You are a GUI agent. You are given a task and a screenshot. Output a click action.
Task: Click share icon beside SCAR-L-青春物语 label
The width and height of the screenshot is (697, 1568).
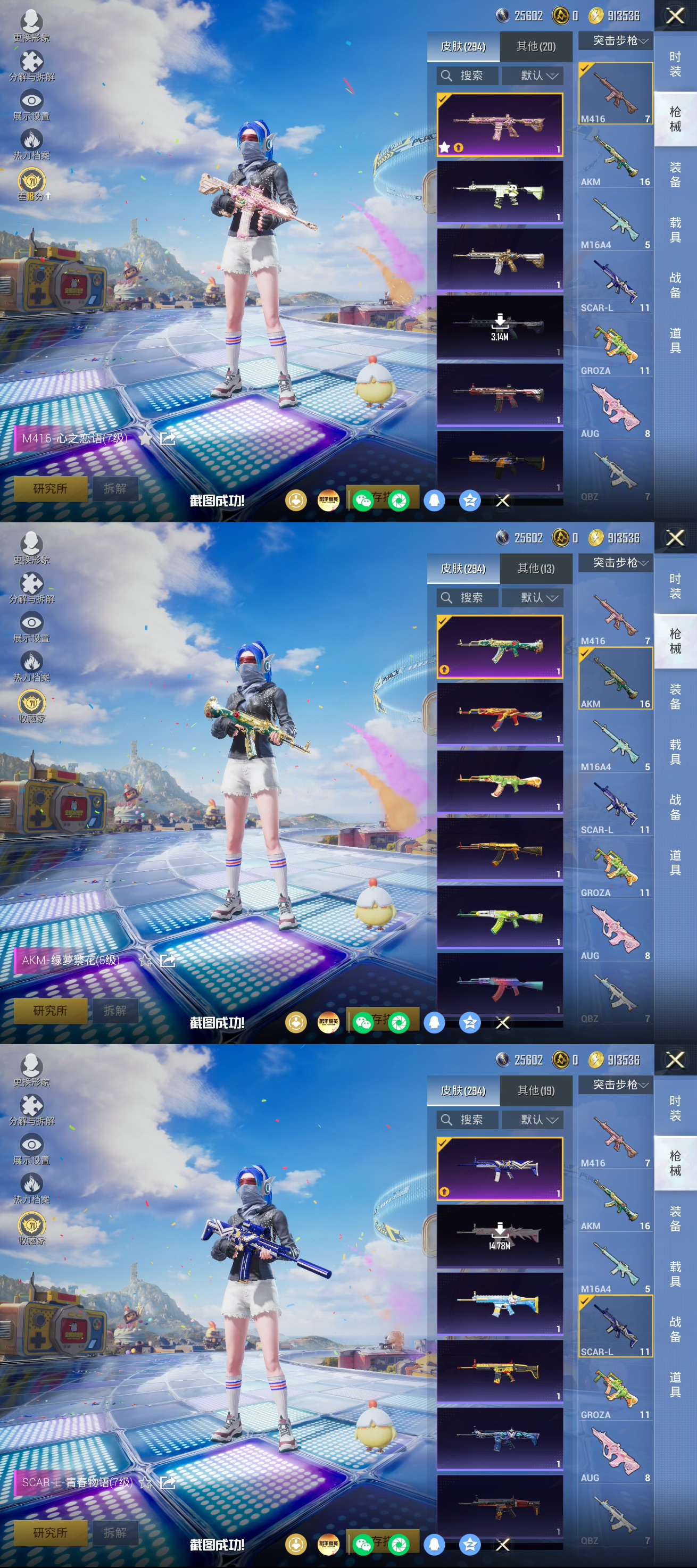click(168, 1482)
